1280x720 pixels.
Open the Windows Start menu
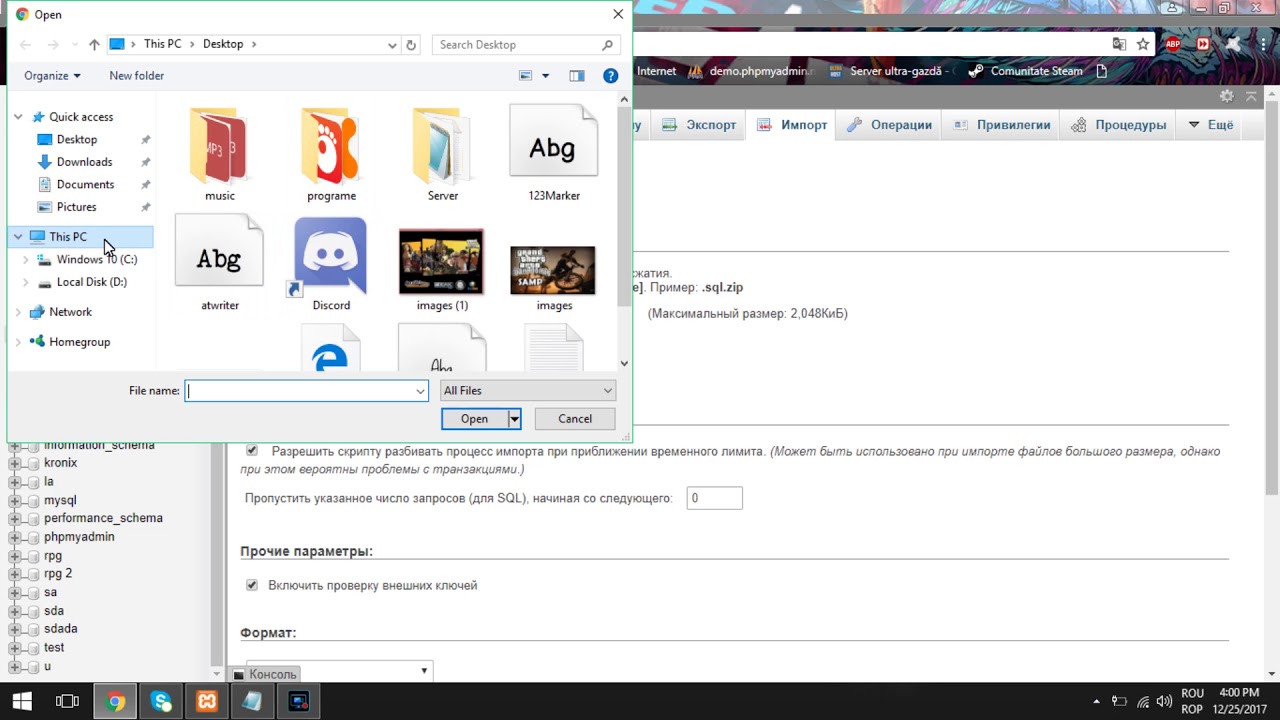22,701
